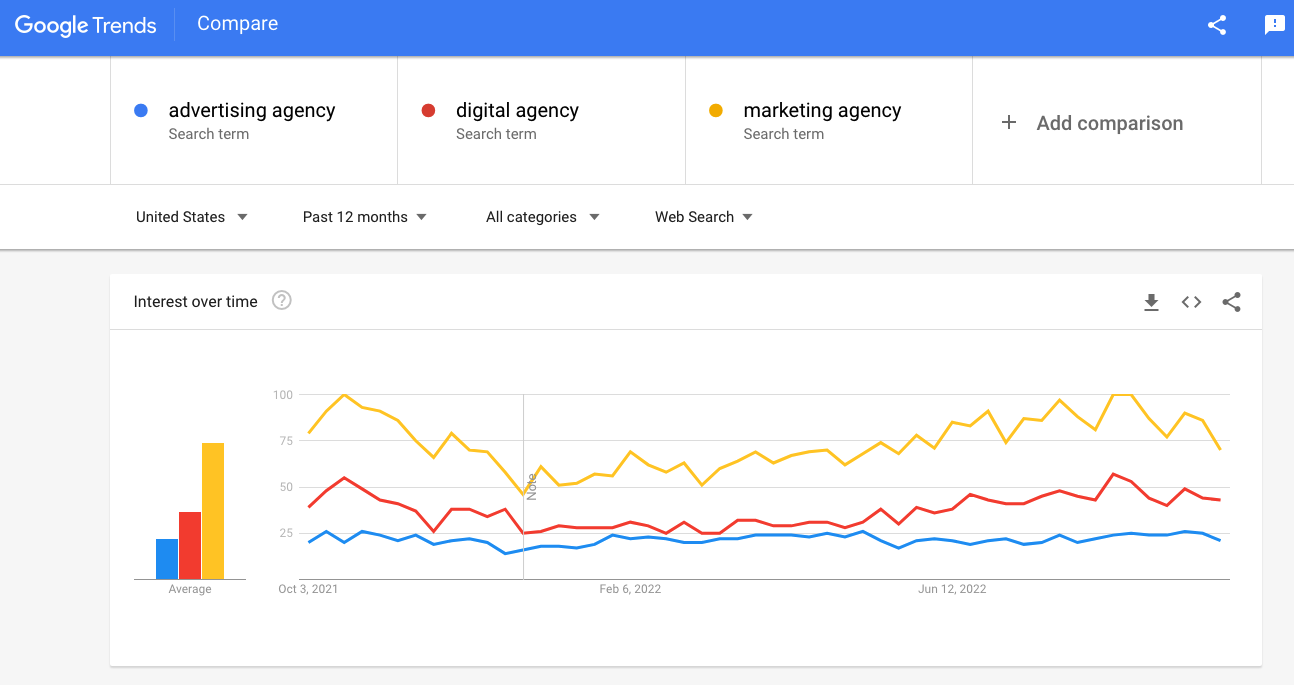Viewport: 1294px width, 685px height.
Task: Open the send feedback icon in header
Action: (x=1275, y=25)
